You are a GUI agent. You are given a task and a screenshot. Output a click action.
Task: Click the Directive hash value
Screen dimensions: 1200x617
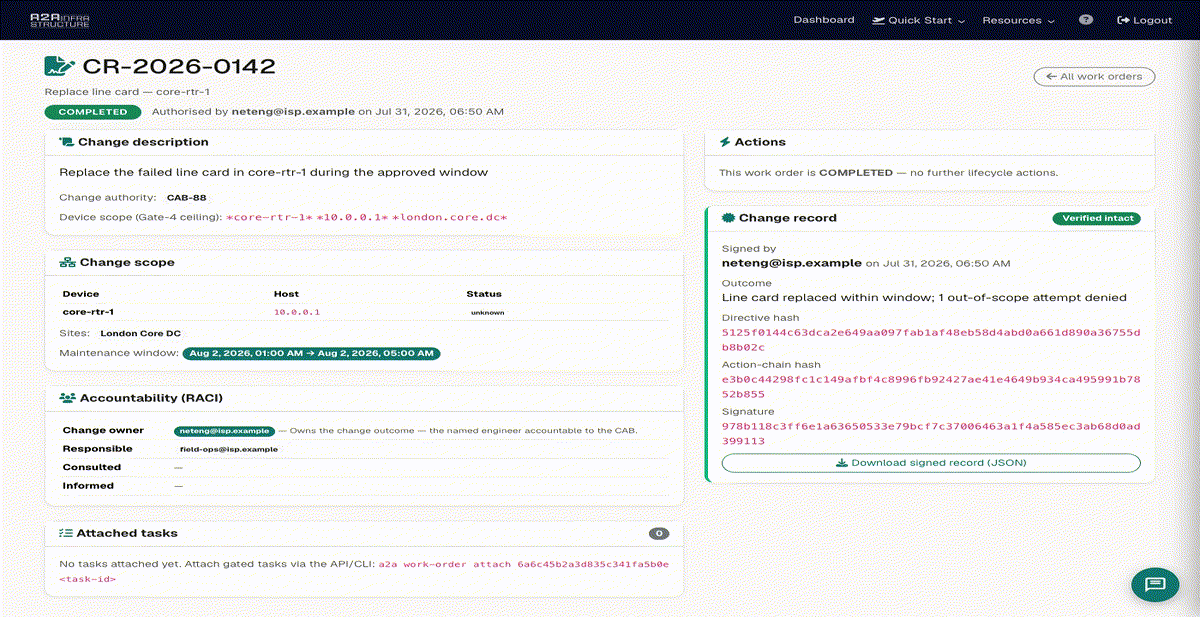click(931, 339)
